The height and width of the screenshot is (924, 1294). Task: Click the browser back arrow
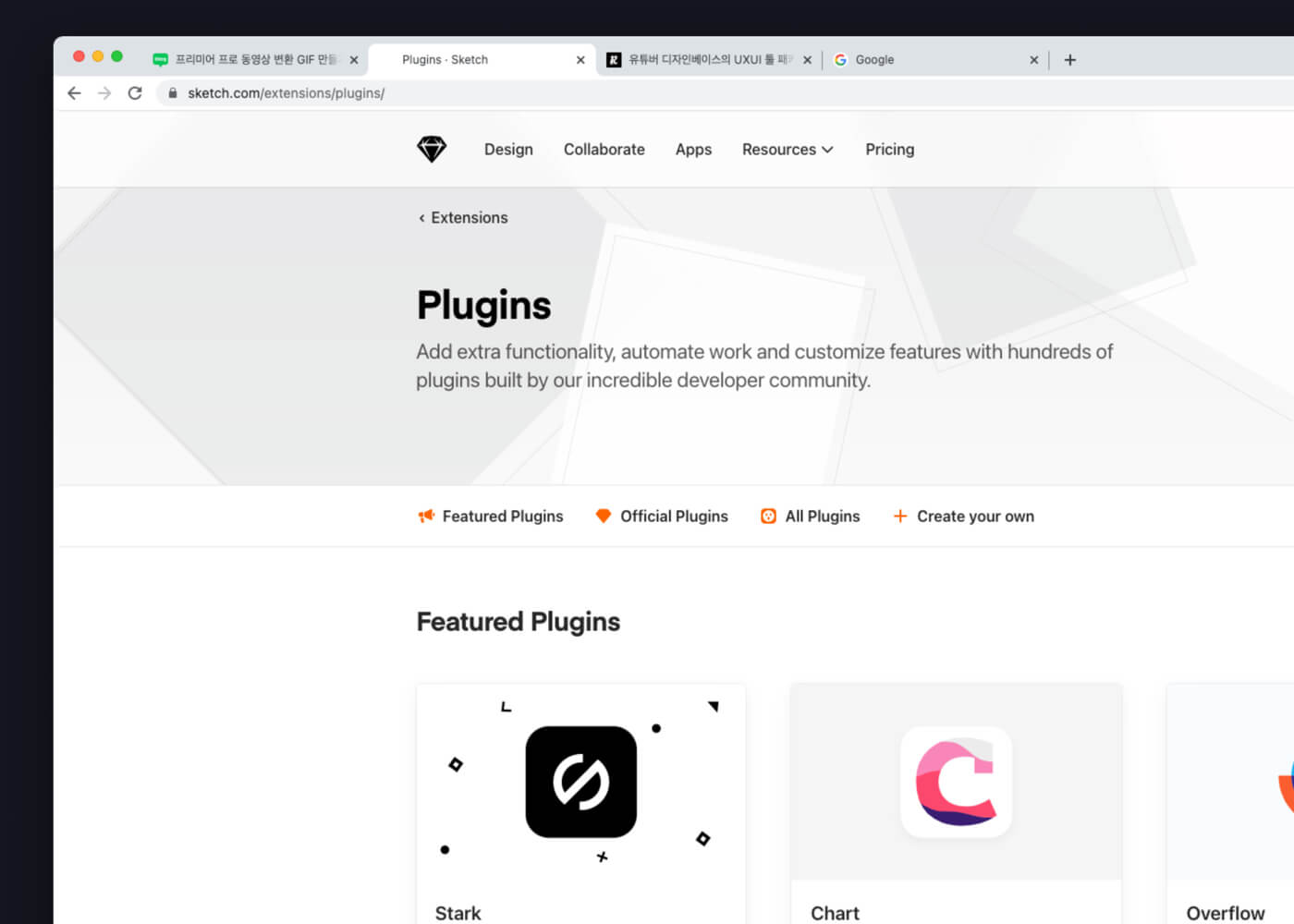pos(75,93)
